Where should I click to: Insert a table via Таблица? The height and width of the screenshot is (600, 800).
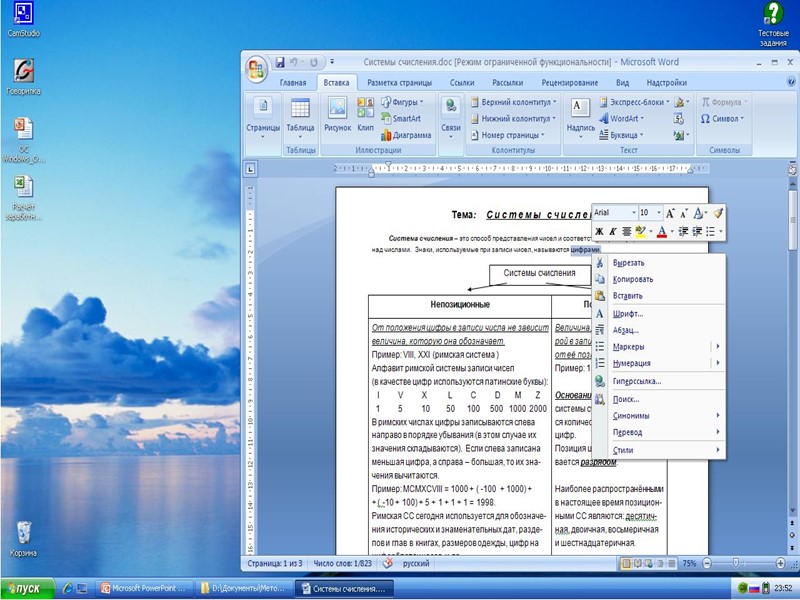click(300, 118)
